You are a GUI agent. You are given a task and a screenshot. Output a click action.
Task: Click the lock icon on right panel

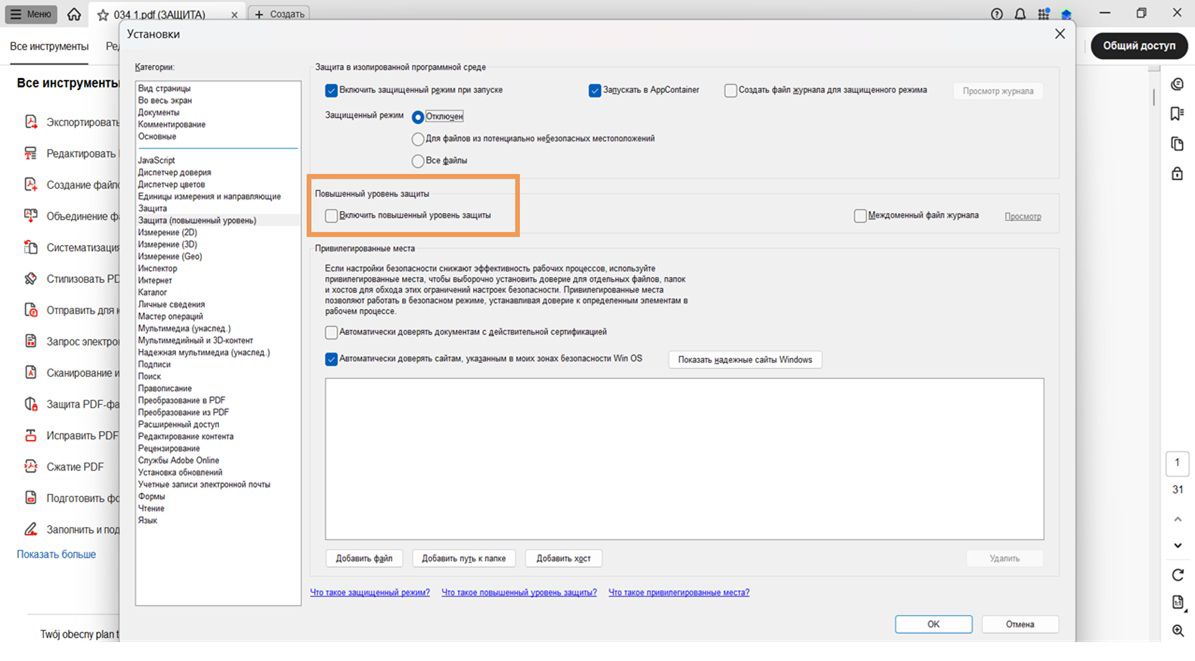1177,174
